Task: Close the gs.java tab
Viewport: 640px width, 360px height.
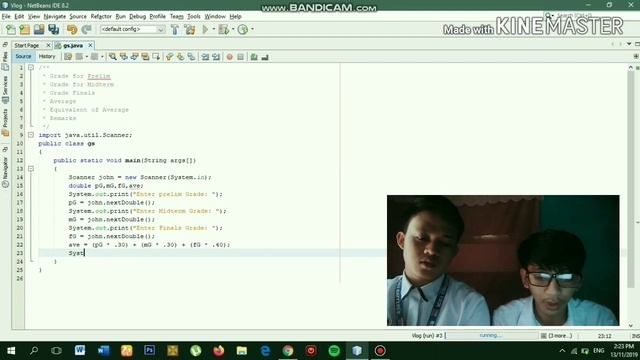Action: tap(90, 45)
